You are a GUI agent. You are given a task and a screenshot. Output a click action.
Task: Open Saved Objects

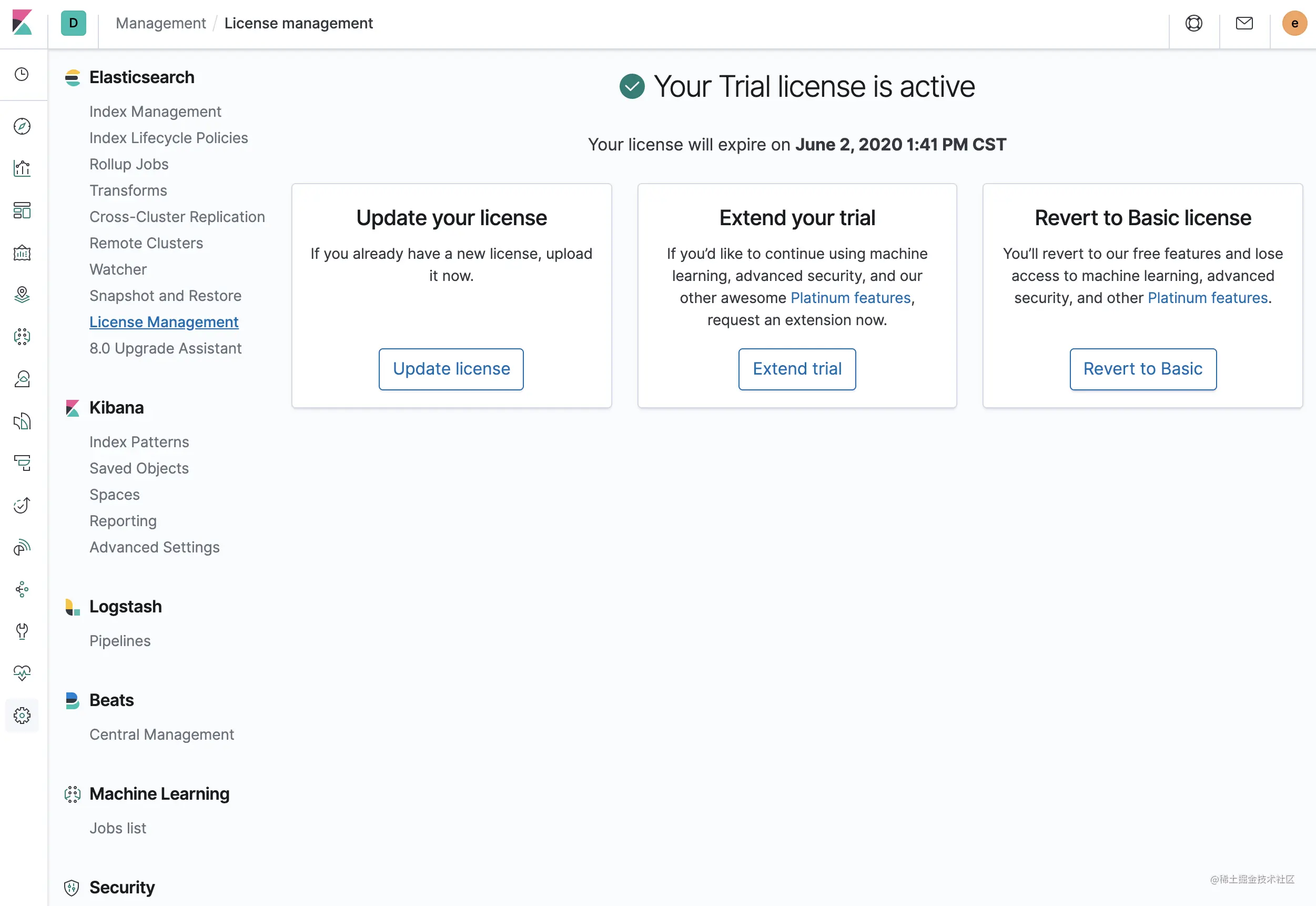(x=139, y=468)
